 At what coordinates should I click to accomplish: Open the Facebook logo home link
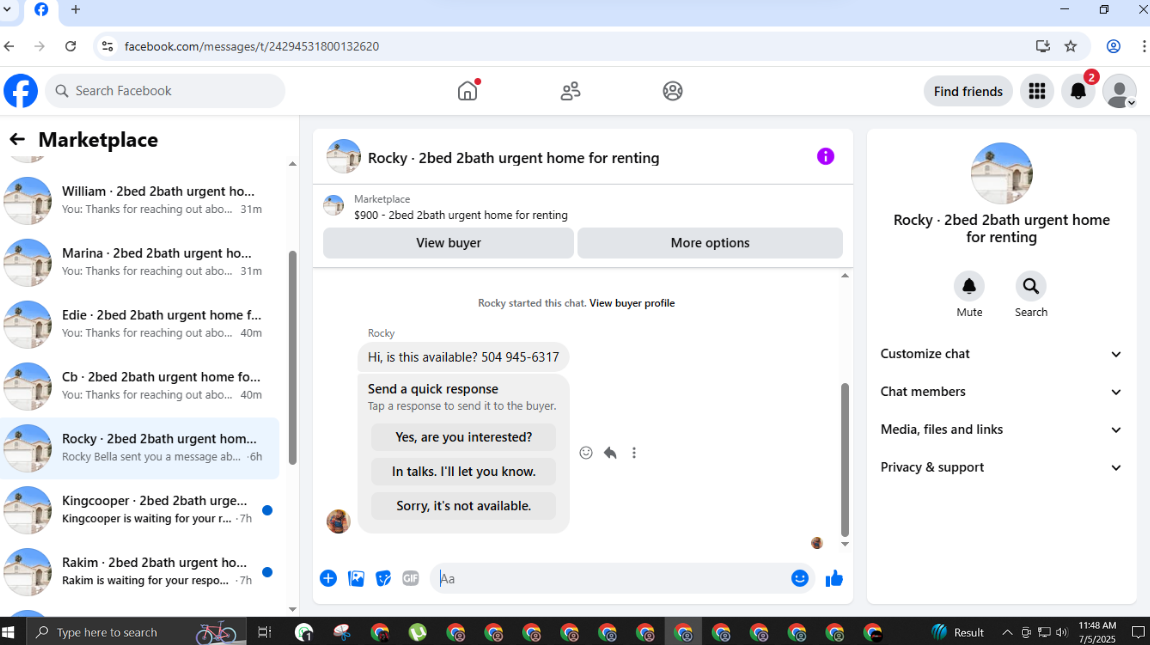(x=21, y=91)
